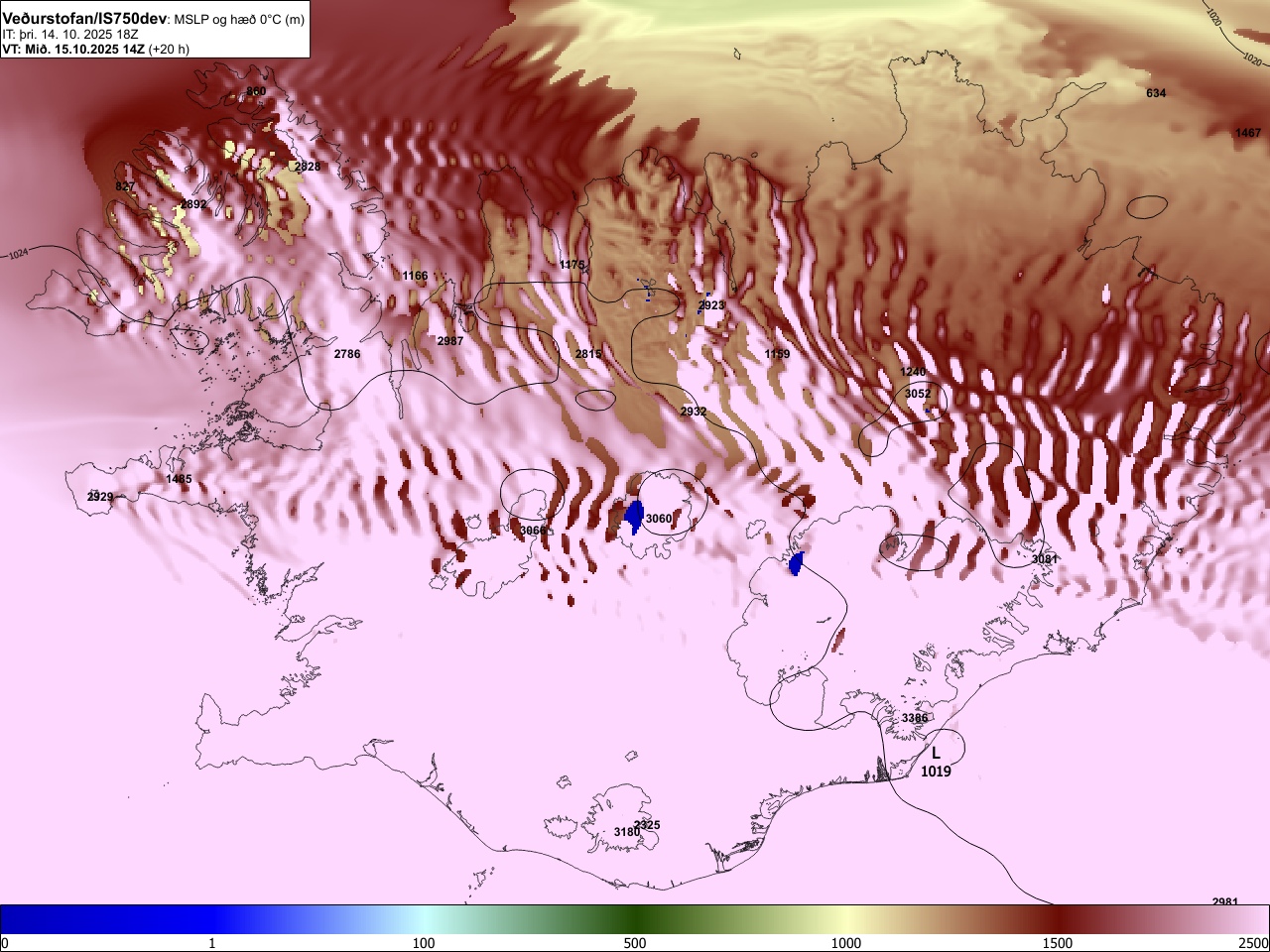Screen dimensions: 1270x952
Task: Click the height value '3060' beside the blue patch
Action: coord(659,519)
